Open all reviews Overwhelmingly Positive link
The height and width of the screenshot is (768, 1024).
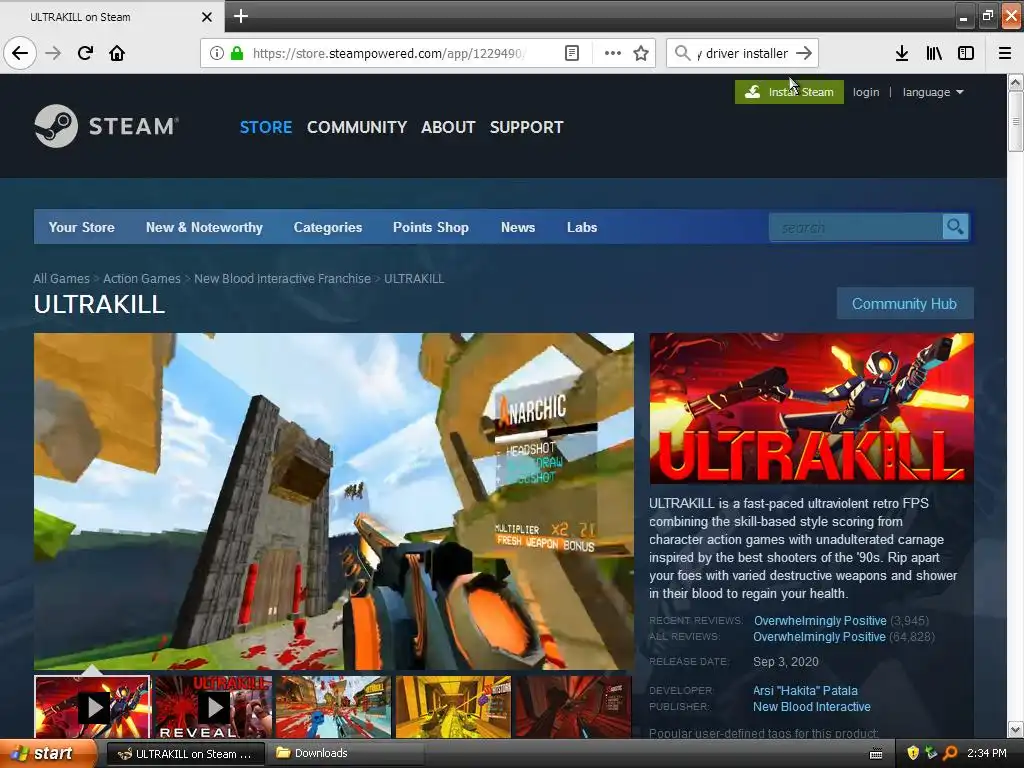(820, 637)
